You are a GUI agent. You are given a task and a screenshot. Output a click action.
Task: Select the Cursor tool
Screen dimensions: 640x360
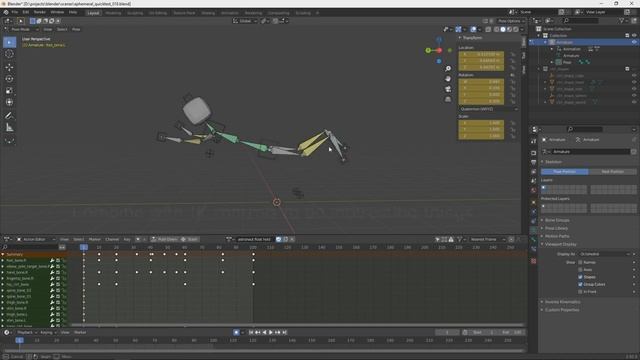(9, 54)
